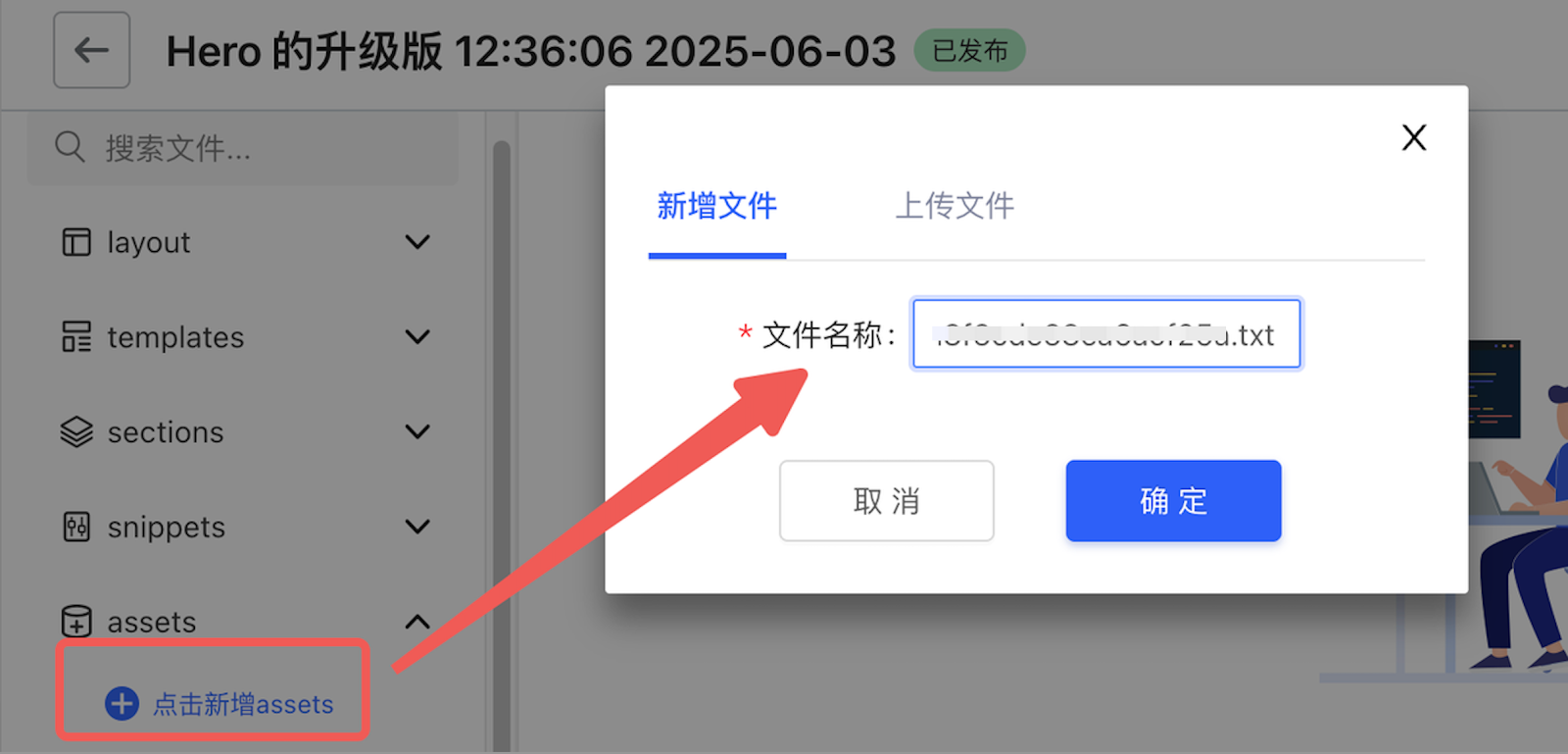The width and height of the screenshot is (1568, 754).
Task: Expand the snippets folder chevron
Action: tap(417, 527)
